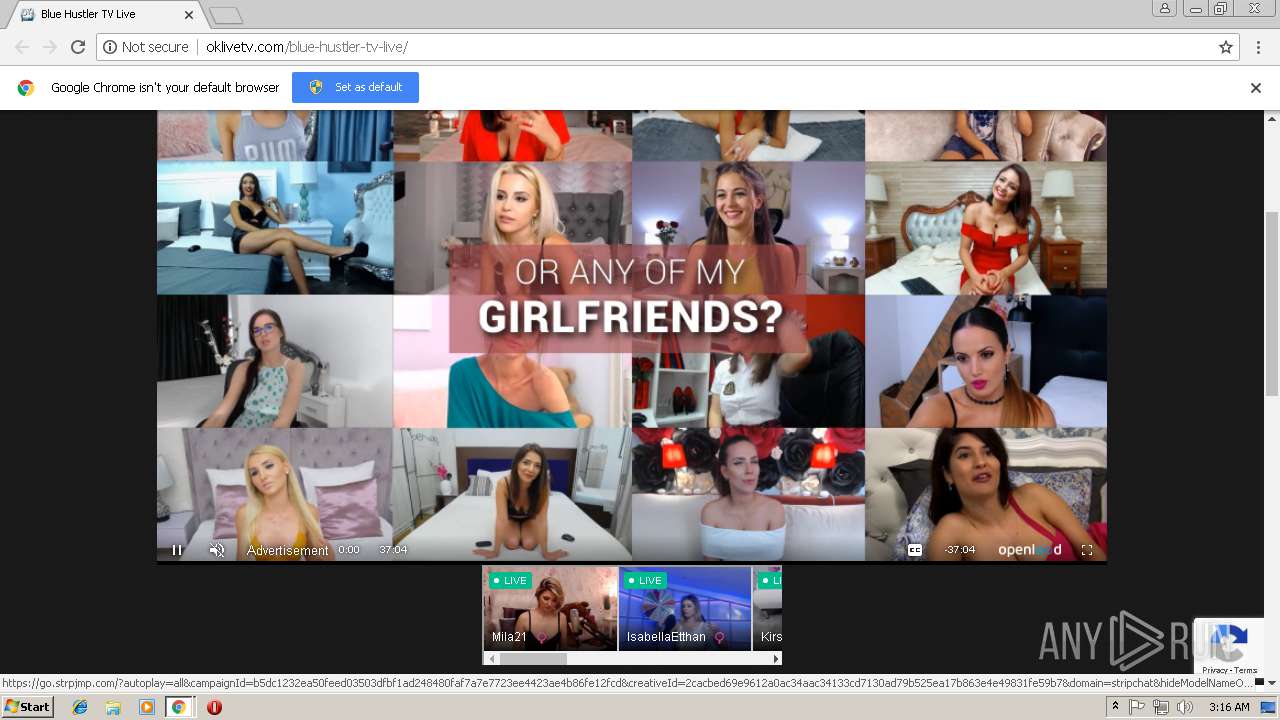Click the GIRLFRIENDS? ad headline overlay
This screenshot has height=720, width=1280.
[x=630, y=317]
